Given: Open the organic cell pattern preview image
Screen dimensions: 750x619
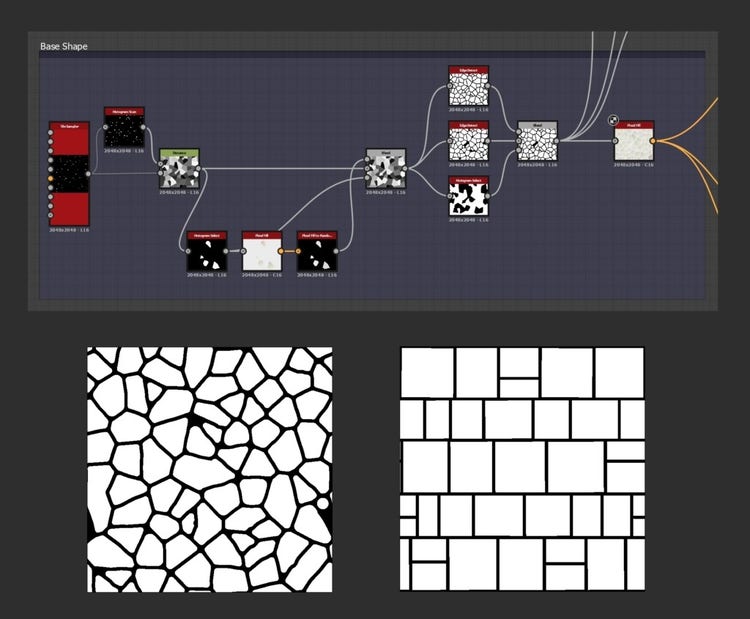Looking at the screenshot, I should click(210, 470).
